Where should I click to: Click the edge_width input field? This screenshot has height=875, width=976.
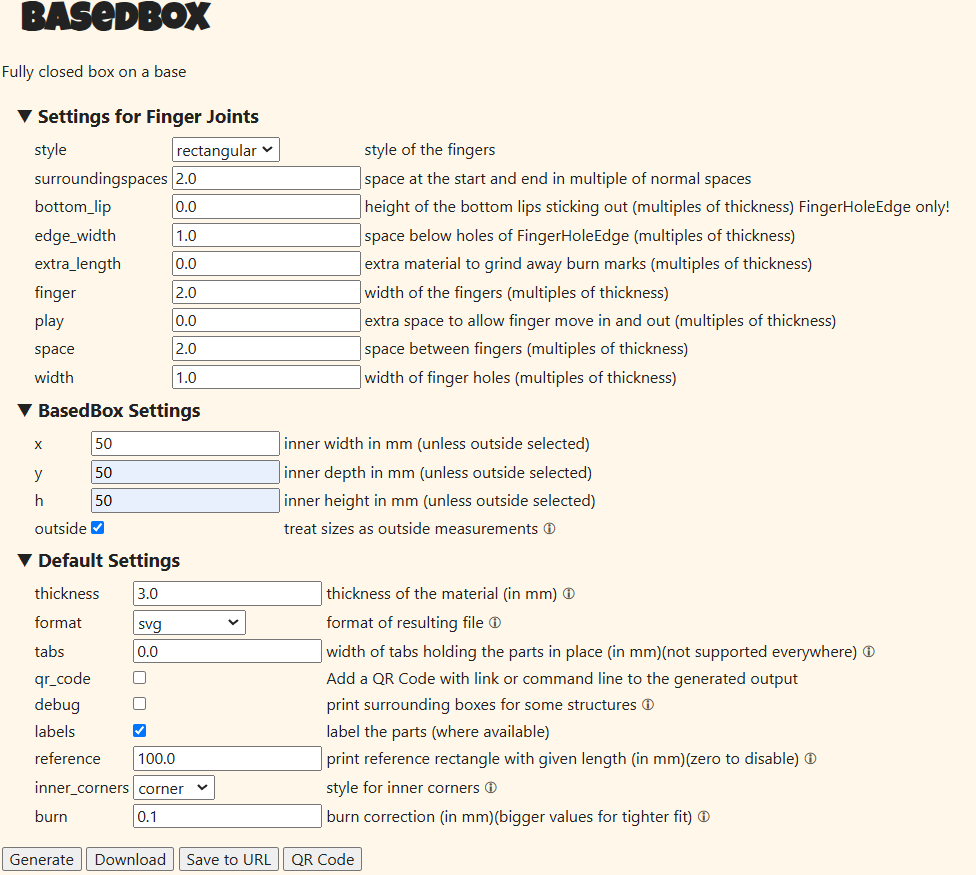point(266,236)
